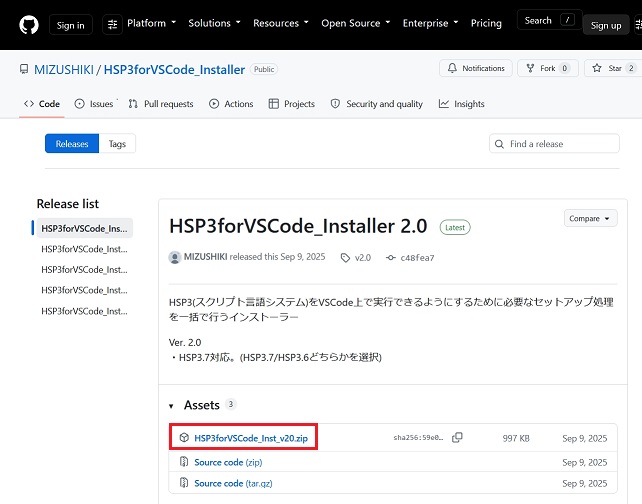This screenshot has height=504, width=642.
Task: Open the GitHub homepage logo
Action: point(29,25)
